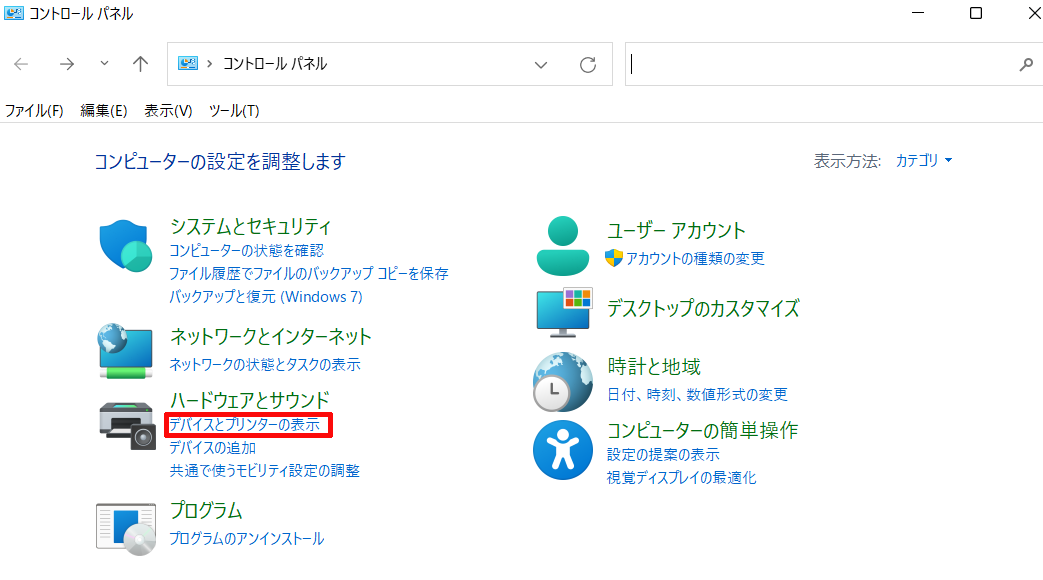Open the 表示(V) menu
The height and width of the screenshot is (580, 1043).
coord(169,111)
